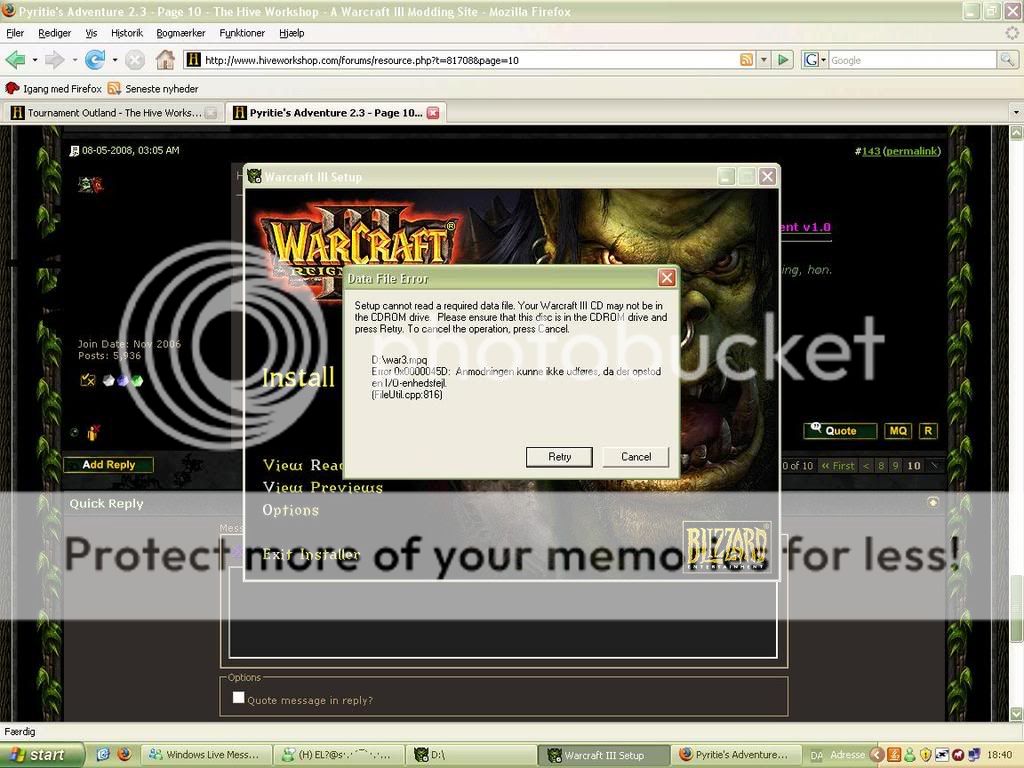Go back with the green Back arrow
1024x768 pixels.
pyautogui.click(x=14, y=60)
